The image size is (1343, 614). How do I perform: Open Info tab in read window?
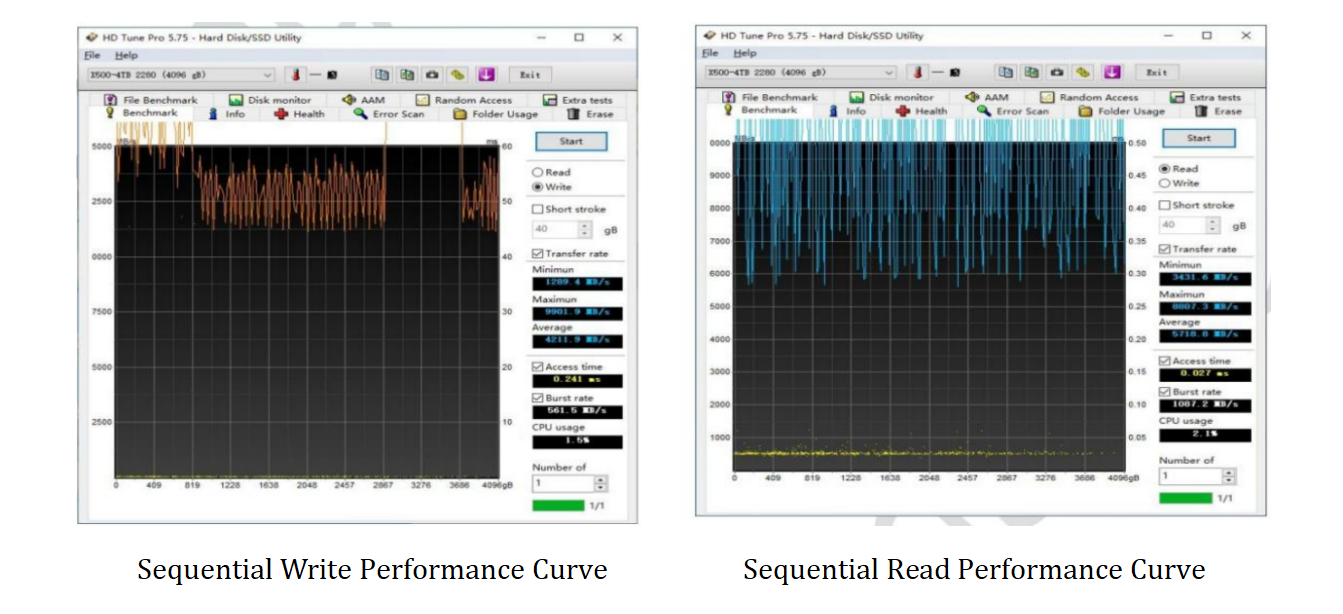[847, 111]
